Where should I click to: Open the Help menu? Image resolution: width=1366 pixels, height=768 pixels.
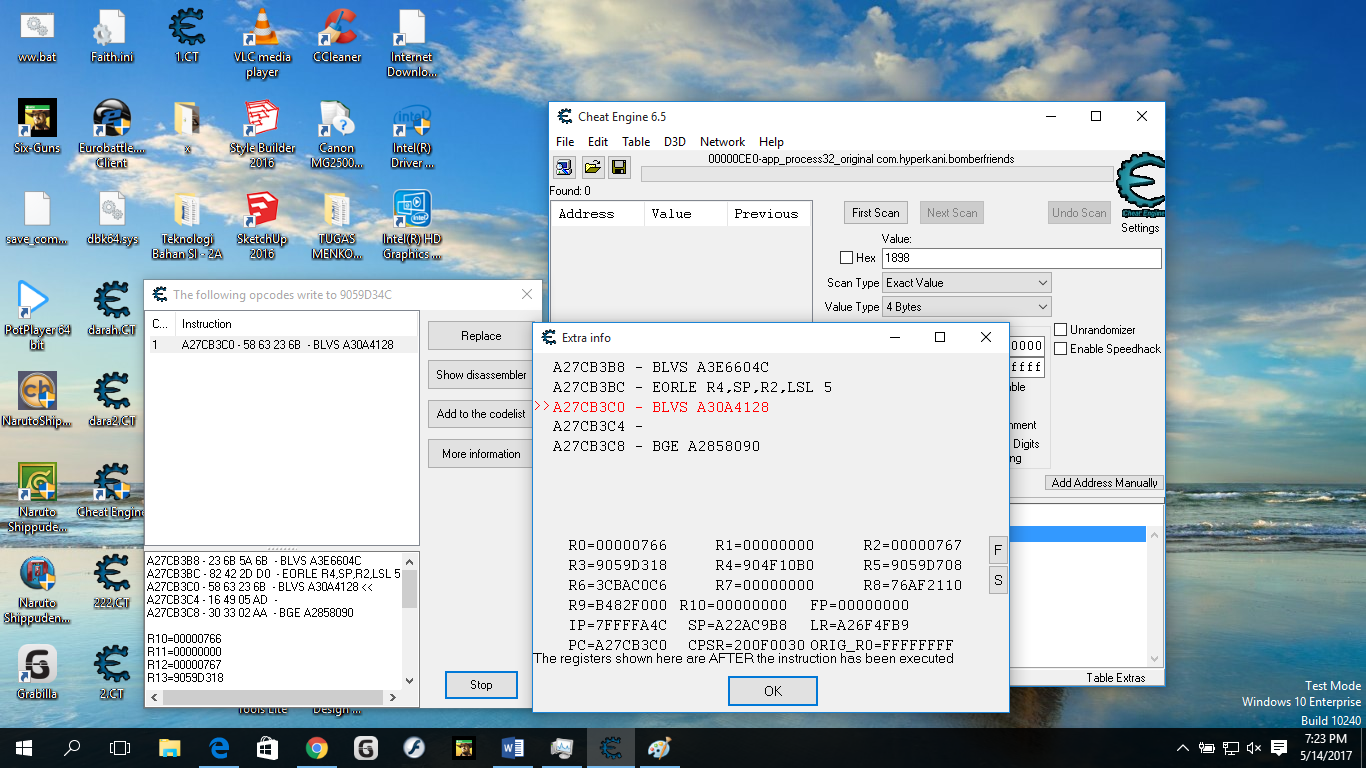tap(771, 142)
